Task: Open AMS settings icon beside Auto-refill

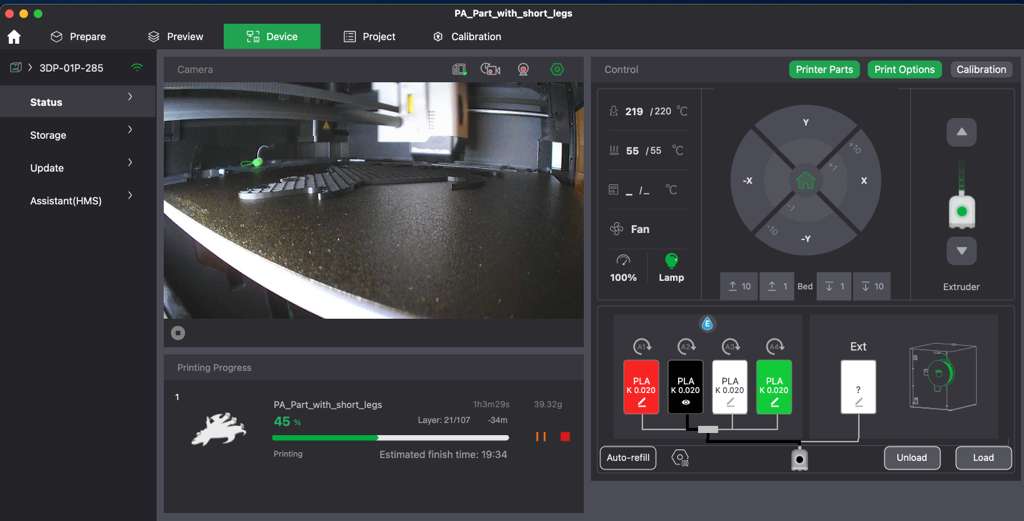Action: 680,458
